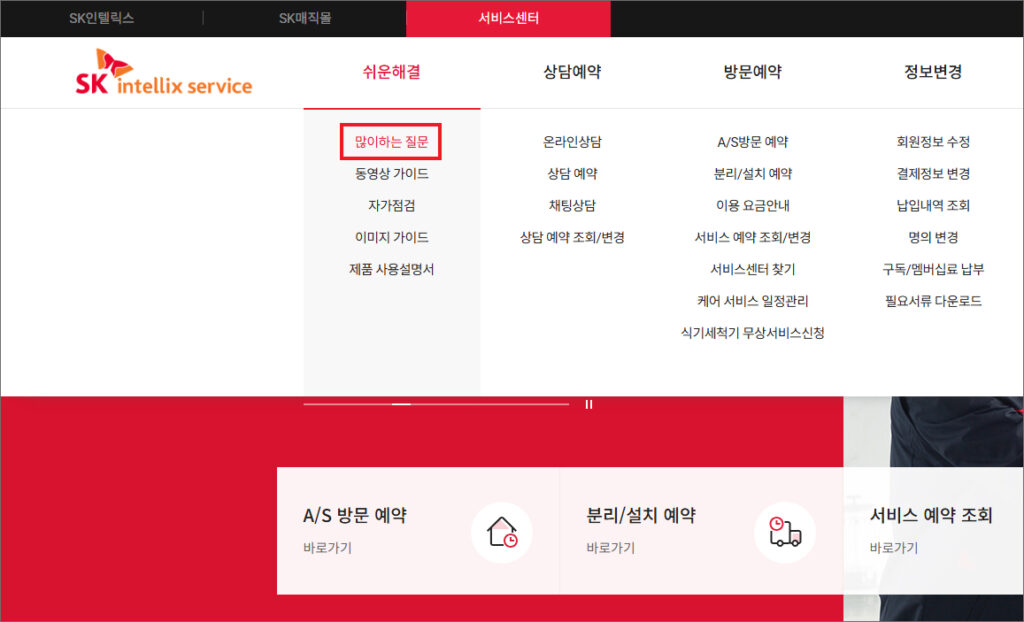Screen dimensions: 1024x622
Task: Choose 채팅상담 from the submenu
Action: pos(572,206)
